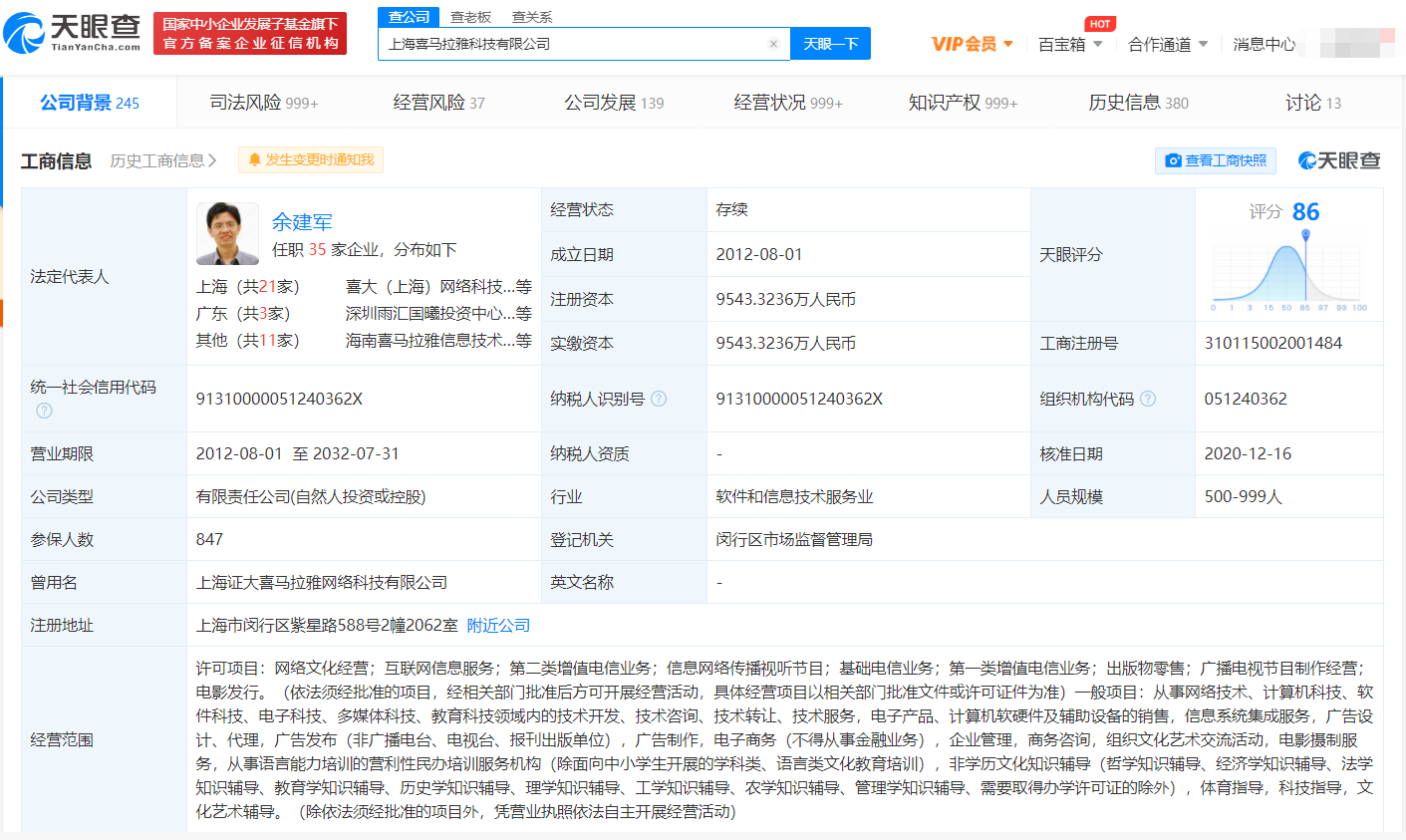Click the 行业 value 软件和信息技术服务业

pos(794,496)
